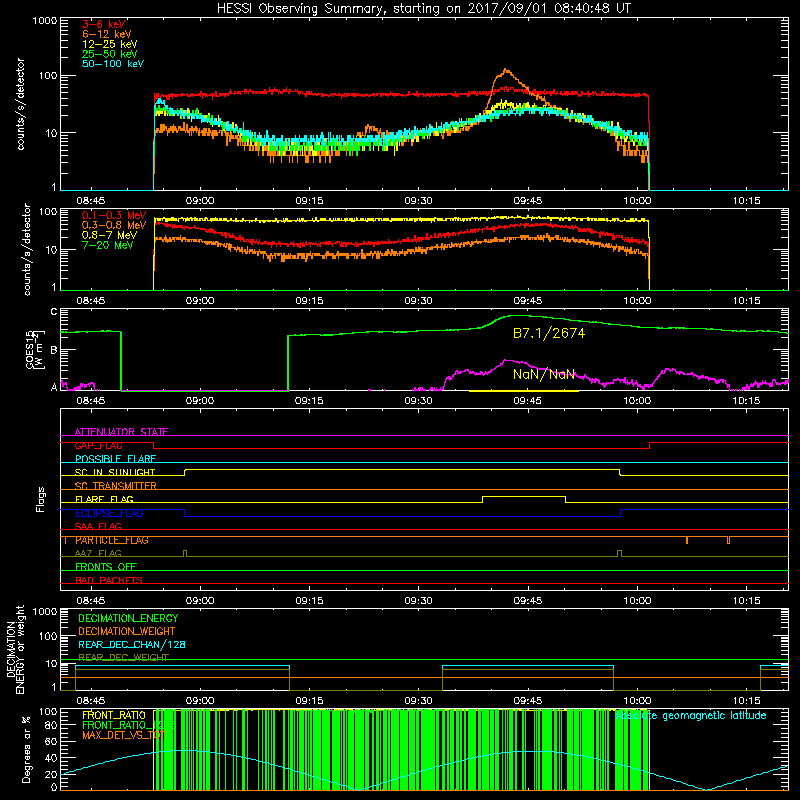
Task: Click the yellow "0.8-7 MeV" legend entry
Action: 110,235
